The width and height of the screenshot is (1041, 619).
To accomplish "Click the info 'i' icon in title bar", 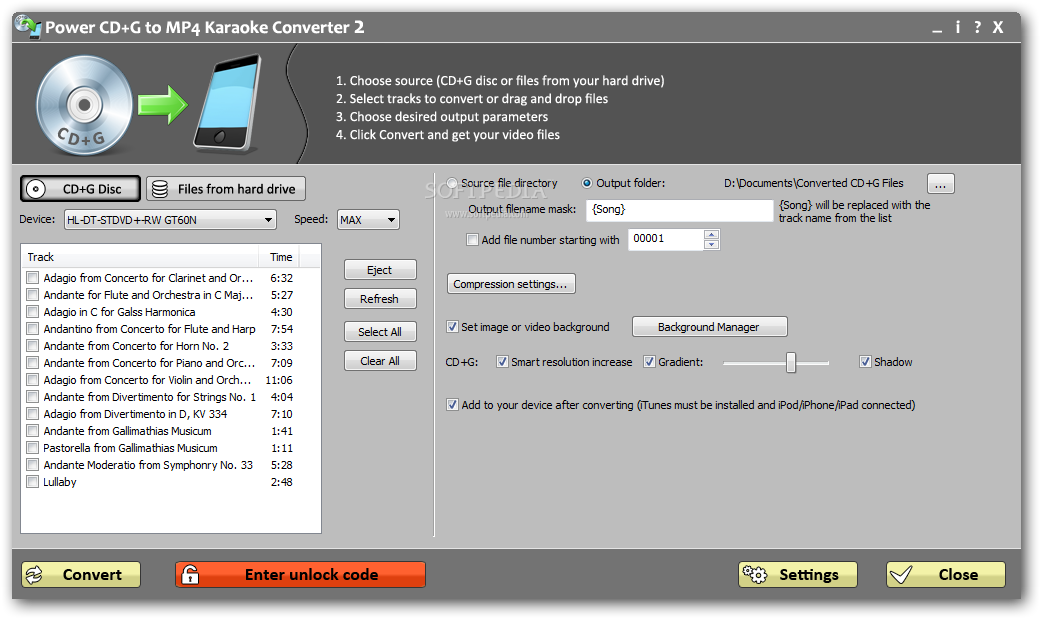I will pyautogui.click(x=957, y=27).
